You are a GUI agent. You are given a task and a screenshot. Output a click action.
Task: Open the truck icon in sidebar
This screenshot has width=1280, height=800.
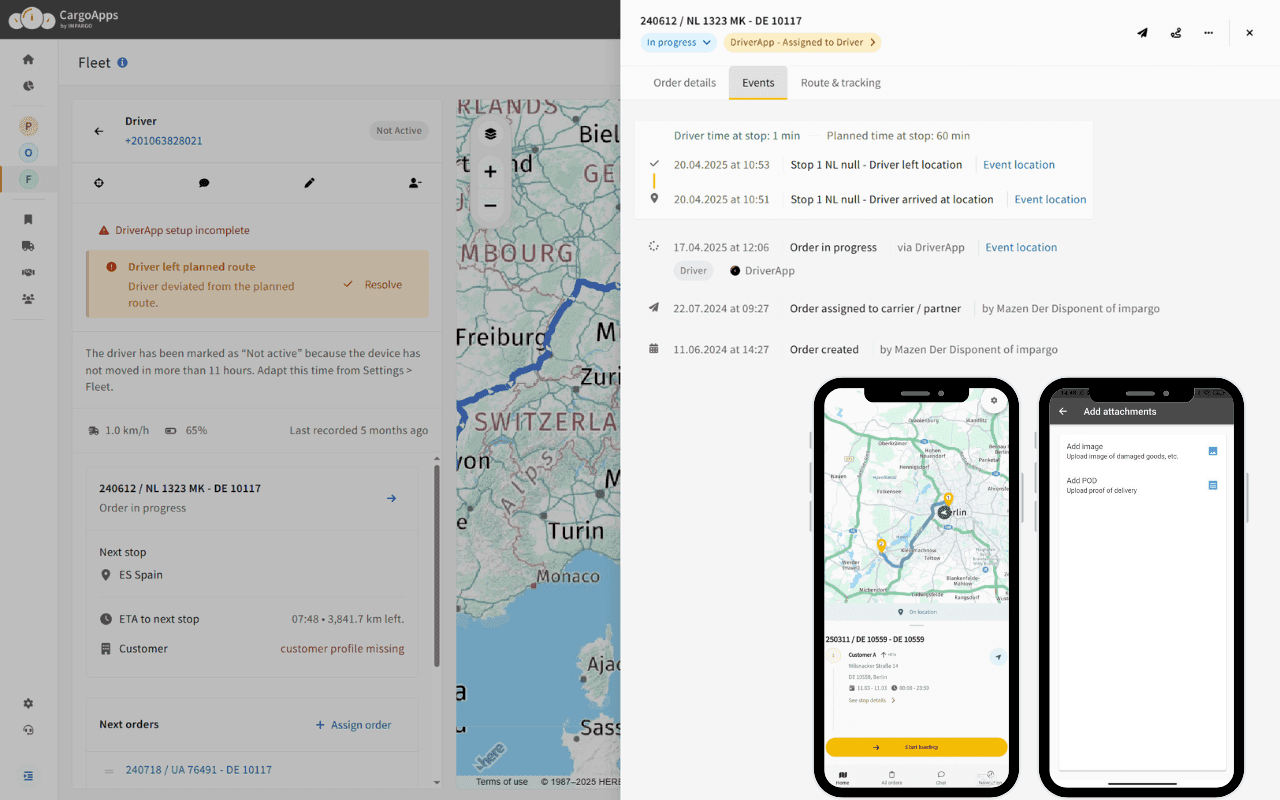[x=28, y=245]
